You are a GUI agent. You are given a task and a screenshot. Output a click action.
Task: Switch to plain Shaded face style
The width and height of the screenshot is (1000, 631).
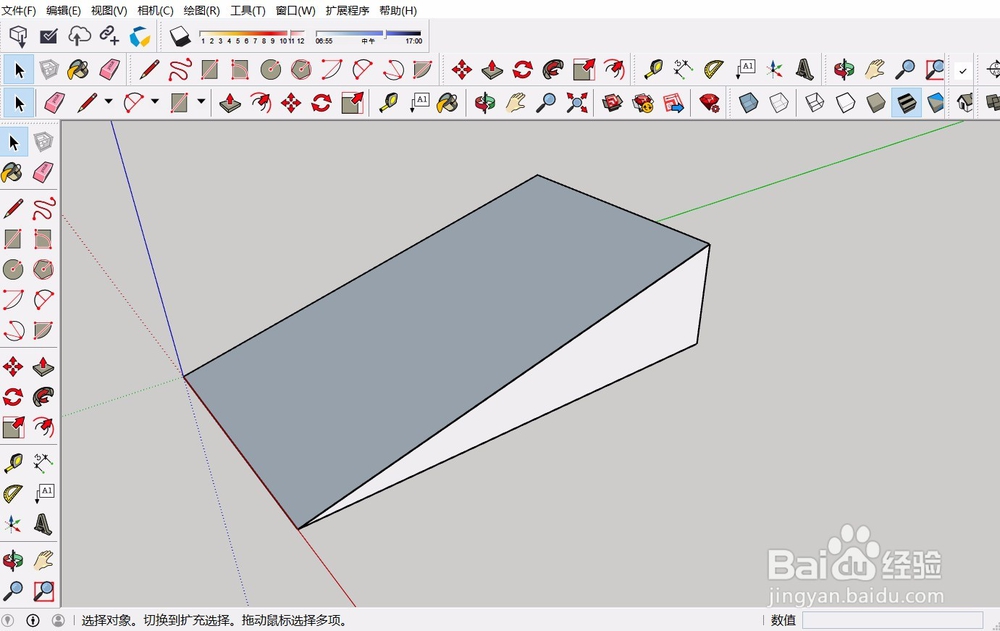[x=876, y=103]
